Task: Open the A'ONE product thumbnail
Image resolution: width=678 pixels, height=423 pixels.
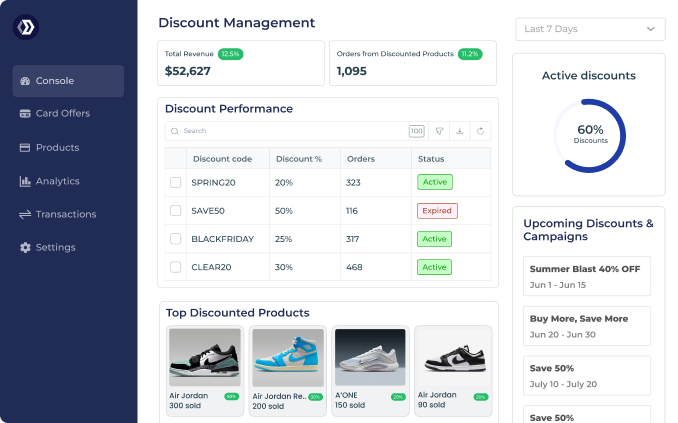Action: (369, 357)
